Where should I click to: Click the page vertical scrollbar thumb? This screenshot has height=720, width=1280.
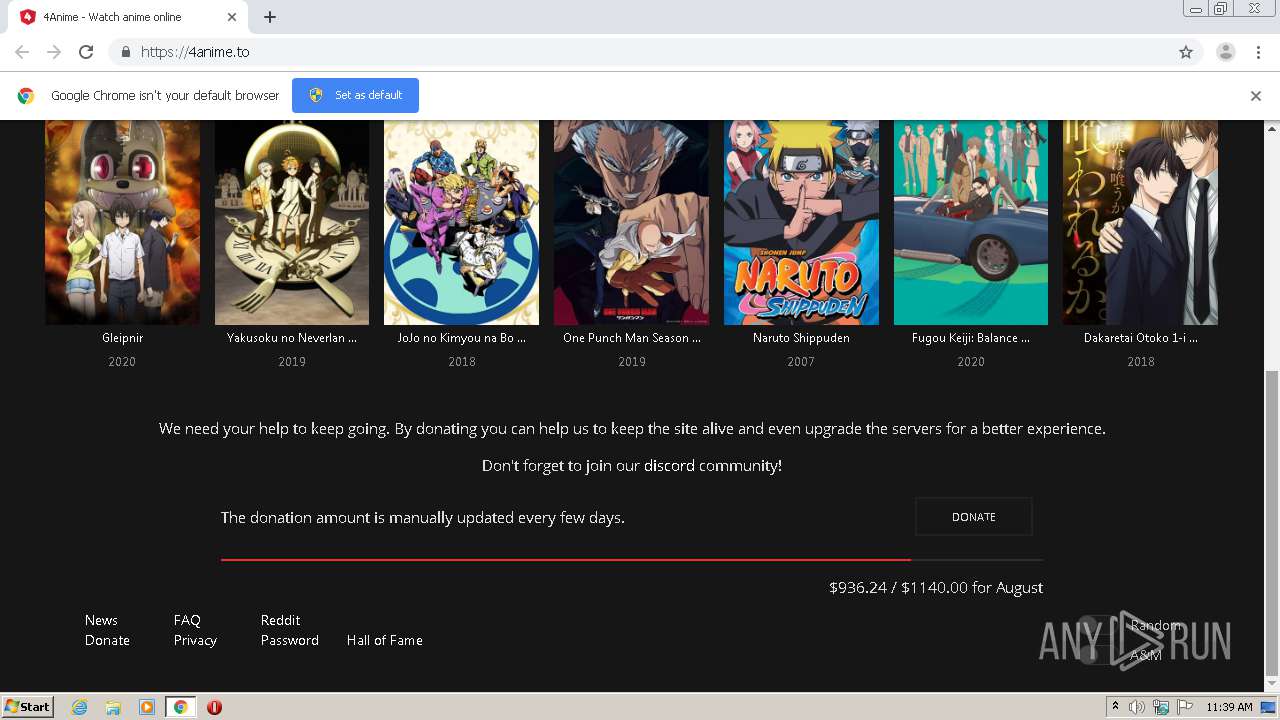click(x=1271, y=522)
